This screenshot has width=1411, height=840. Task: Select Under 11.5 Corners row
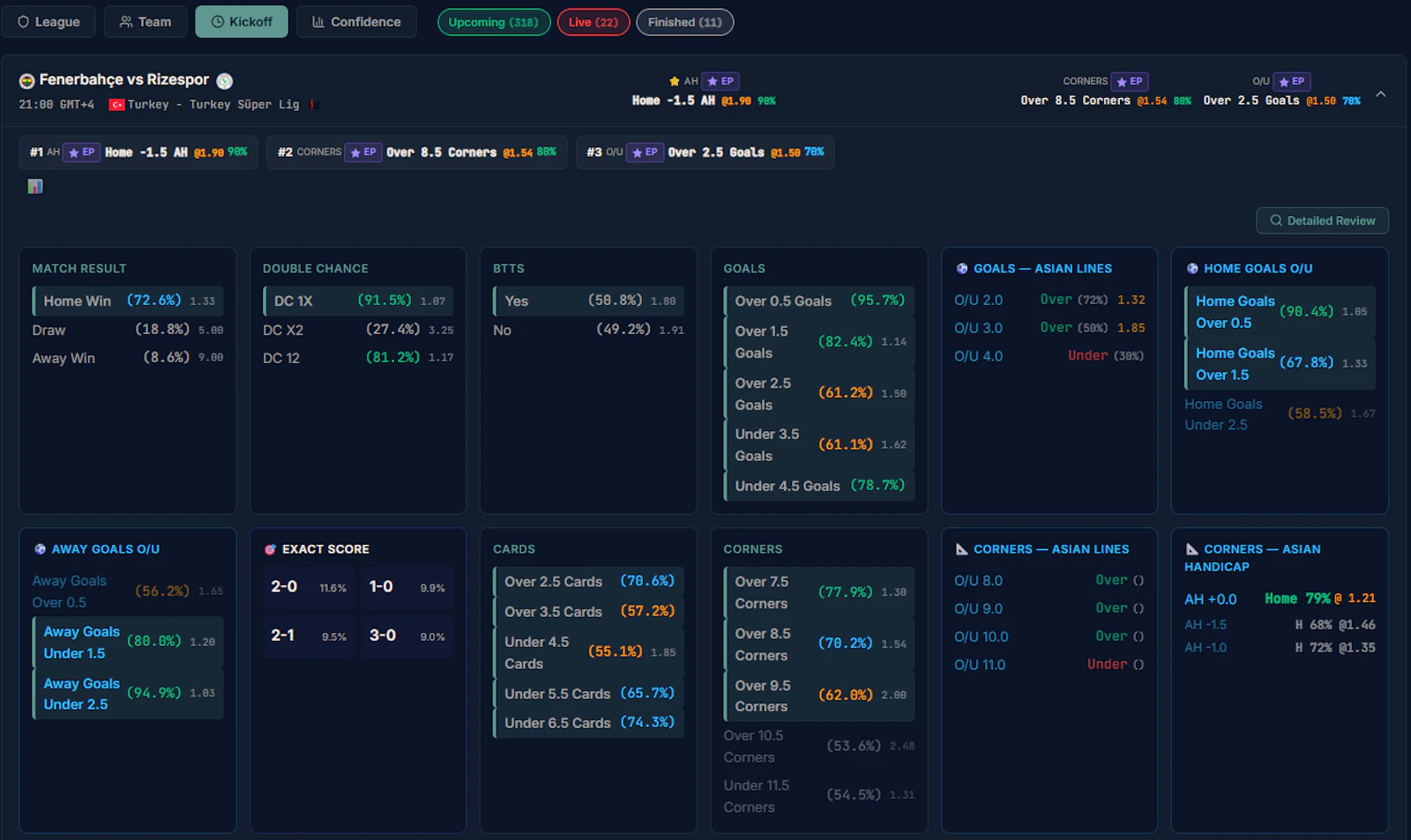click(819, 796)
